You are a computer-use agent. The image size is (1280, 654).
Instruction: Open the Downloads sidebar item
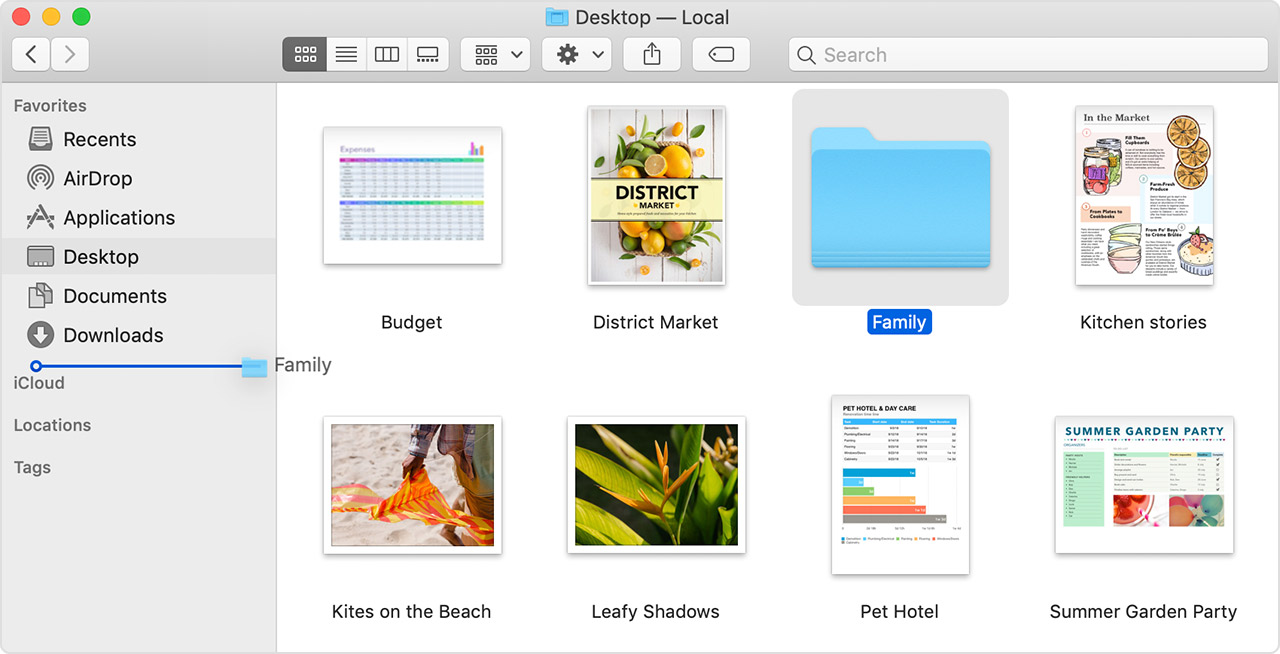111,335
